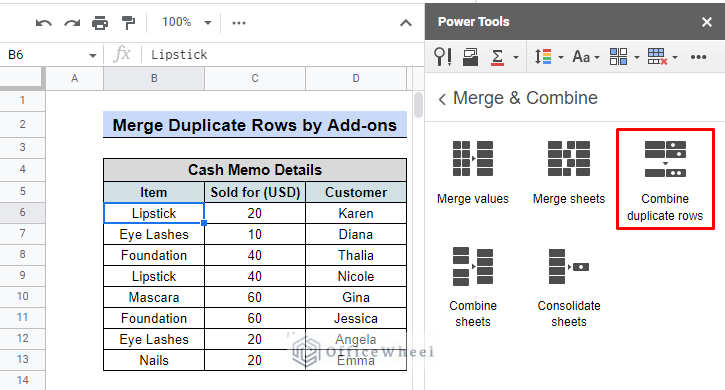Go back from Merge & Combine
Viewport: 725px width, 390px height.
442,99
